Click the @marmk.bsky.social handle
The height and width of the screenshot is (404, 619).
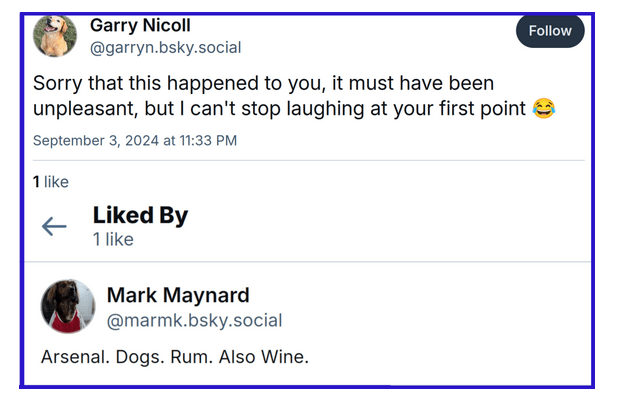click(x=194, y=321)
